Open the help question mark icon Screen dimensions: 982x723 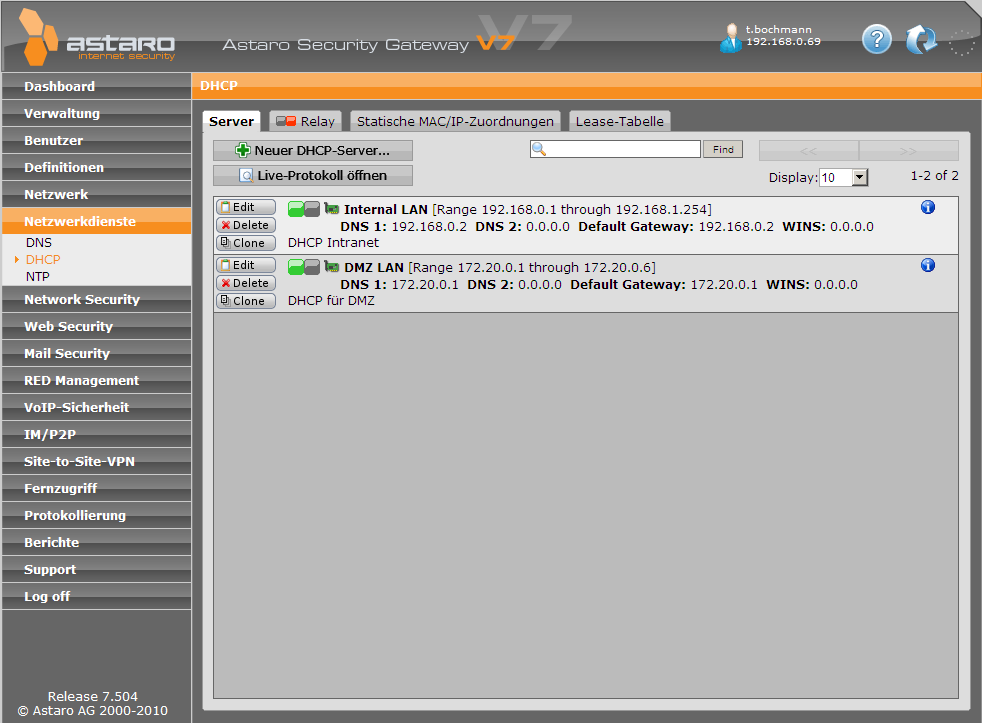pyautogui.click(x=877, y=39)
